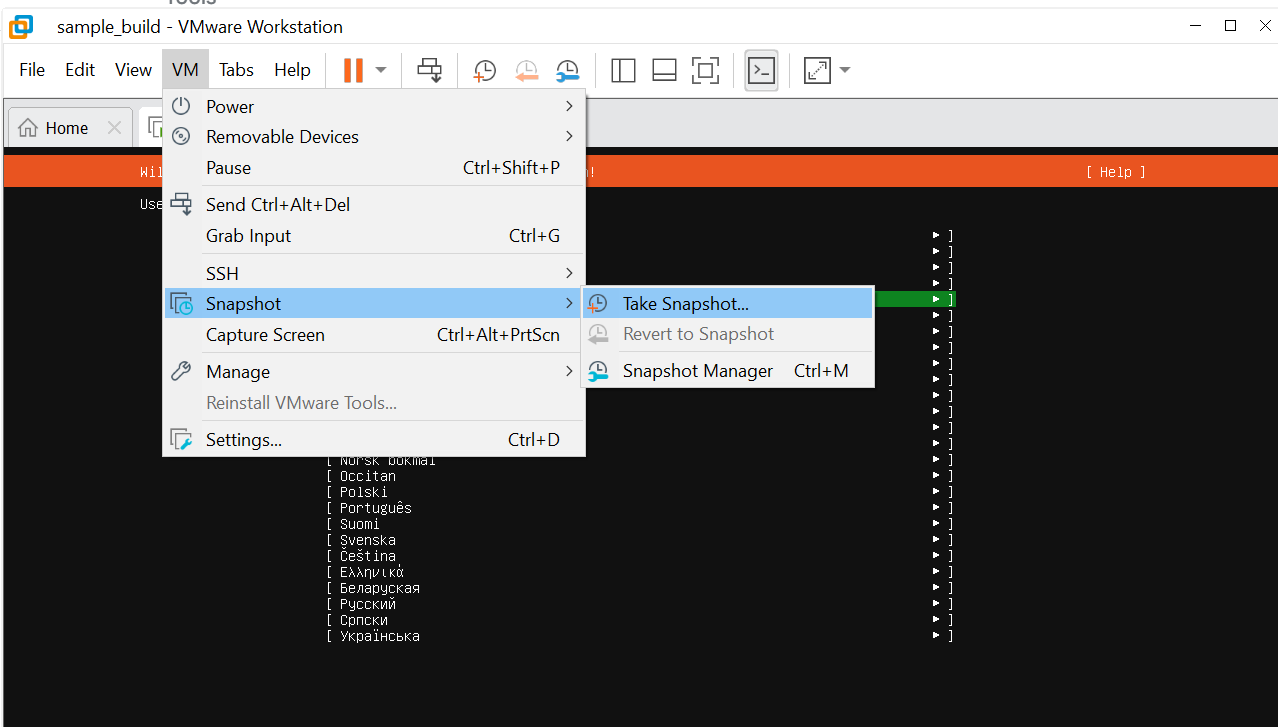Click the Take Snapshot toolbar icon
The width and height of the screenshot is (1278, 727).
[x=484, y=70]
